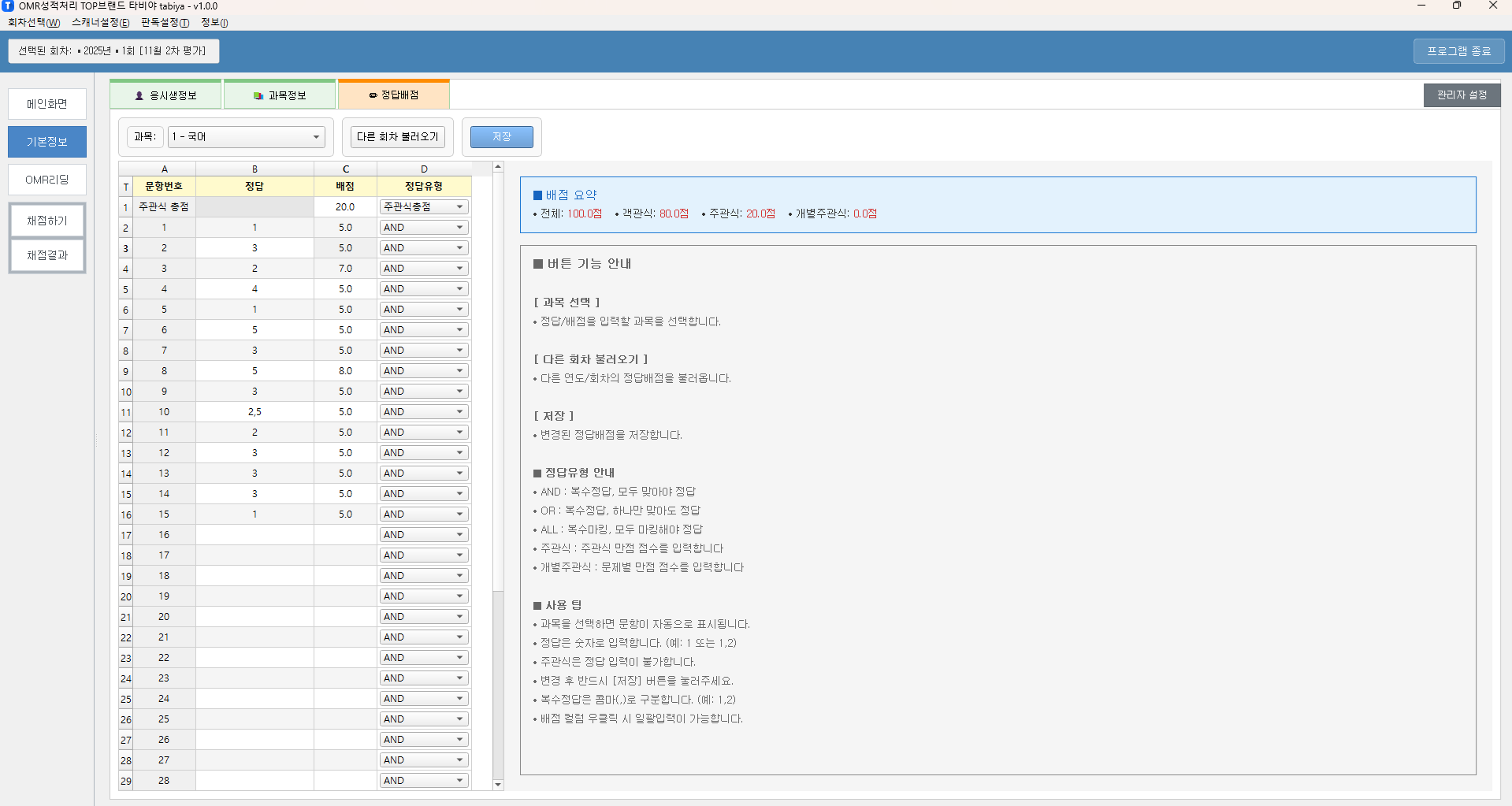Click the scroll down arrow of table
This screenshot has width=1512, height=806.
(498, 785)
